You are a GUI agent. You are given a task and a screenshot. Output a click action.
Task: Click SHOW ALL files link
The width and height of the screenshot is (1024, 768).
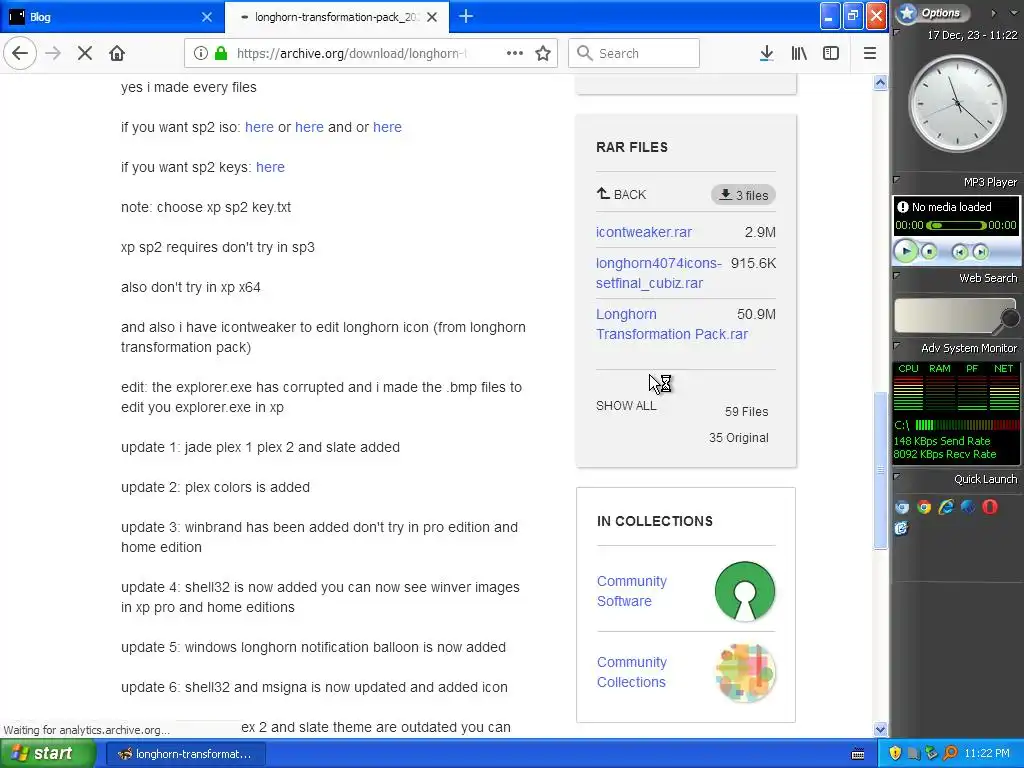point(626,406)
